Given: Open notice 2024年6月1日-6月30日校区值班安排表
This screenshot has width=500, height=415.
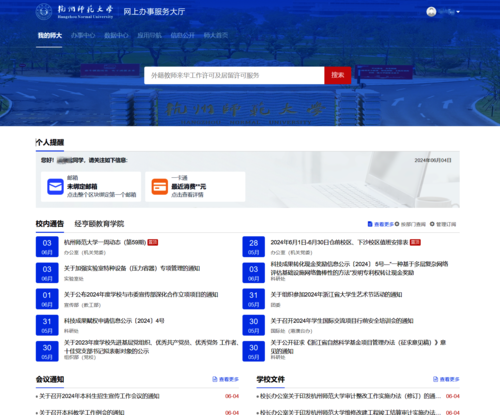Looking at the screenshot, I should pos(339,242).
